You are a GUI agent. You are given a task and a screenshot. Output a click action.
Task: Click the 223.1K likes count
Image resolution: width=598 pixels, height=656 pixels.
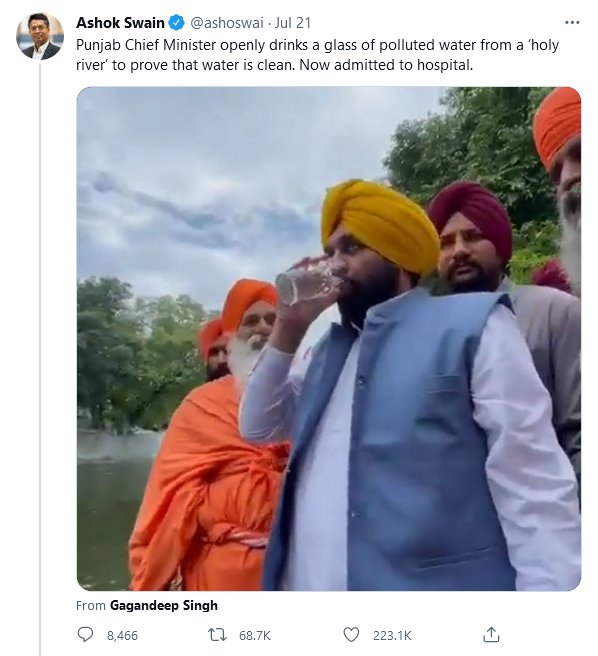pyautogui.click(x=392, y=636)
